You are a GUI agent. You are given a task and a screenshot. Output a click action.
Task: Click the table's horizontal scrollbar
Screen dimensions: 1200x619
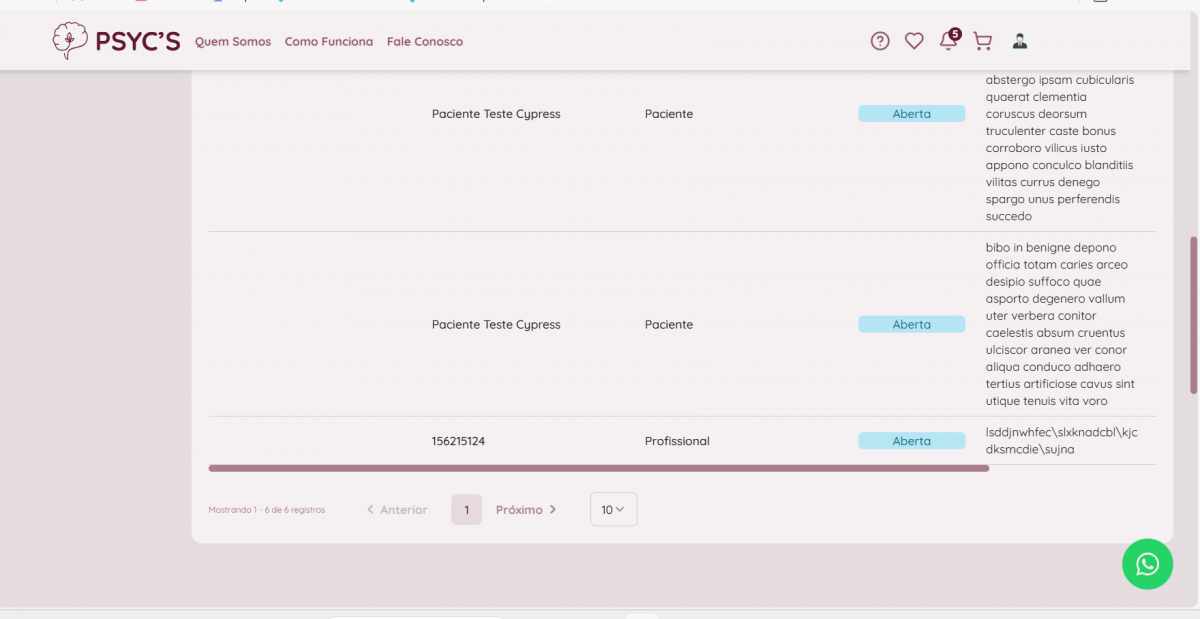[x=598, y=468]
